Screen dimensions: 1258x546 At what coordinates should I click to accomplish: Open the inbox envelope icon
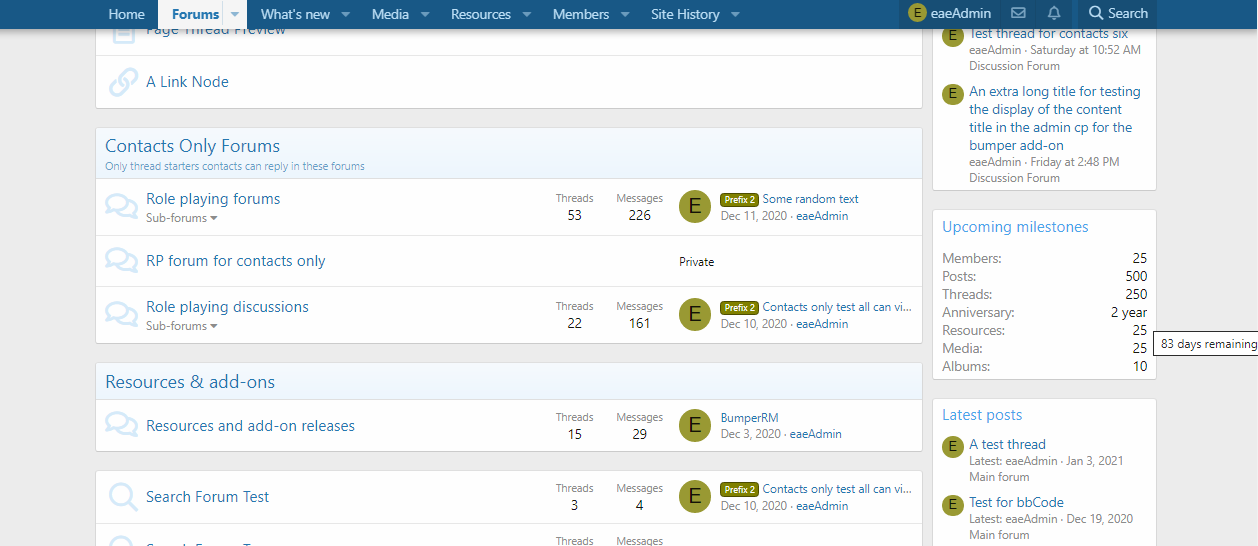(x=1018, y=14)
